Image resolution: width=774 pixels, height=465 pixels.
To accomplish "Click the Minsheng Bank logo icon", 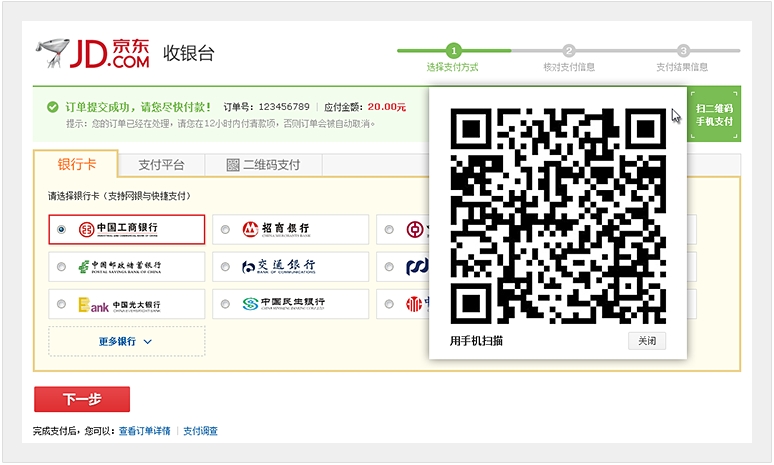I will click(250, 304).
